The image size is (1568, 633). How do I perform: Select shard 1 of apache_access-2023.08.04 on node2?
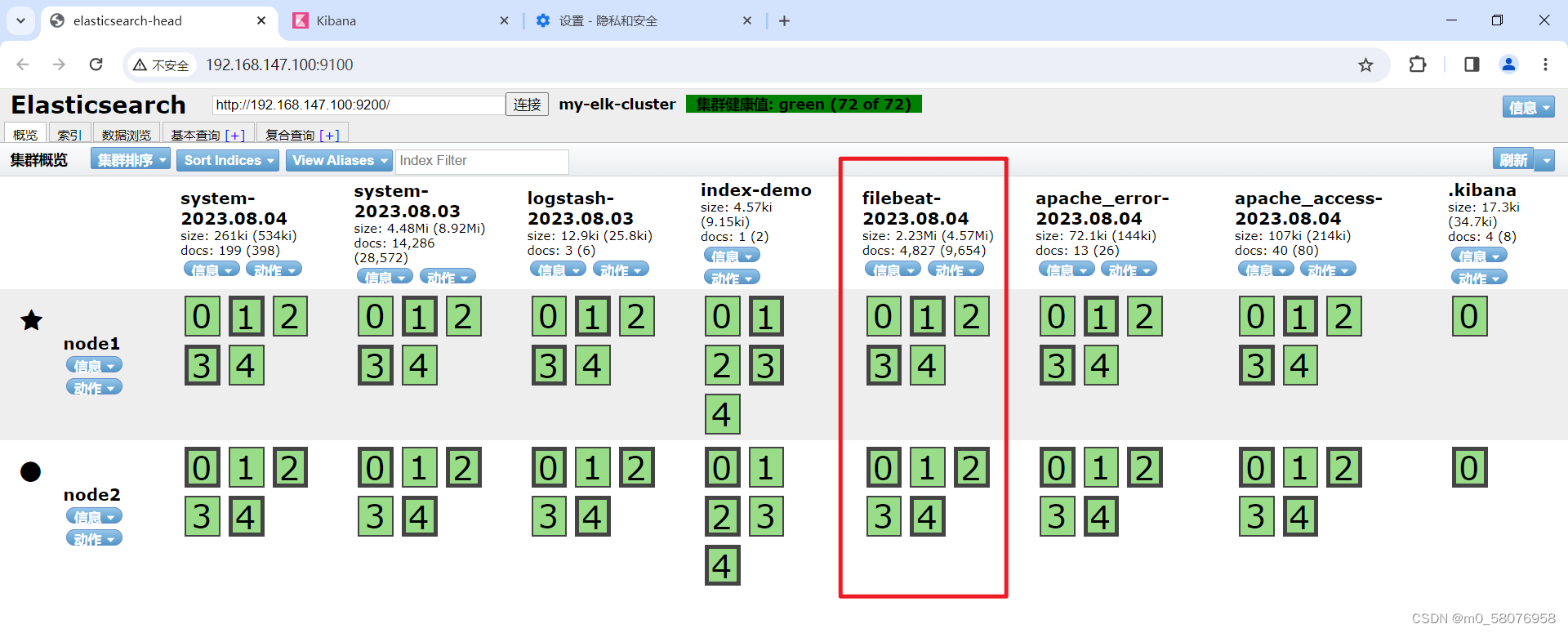coord(1300,467)
